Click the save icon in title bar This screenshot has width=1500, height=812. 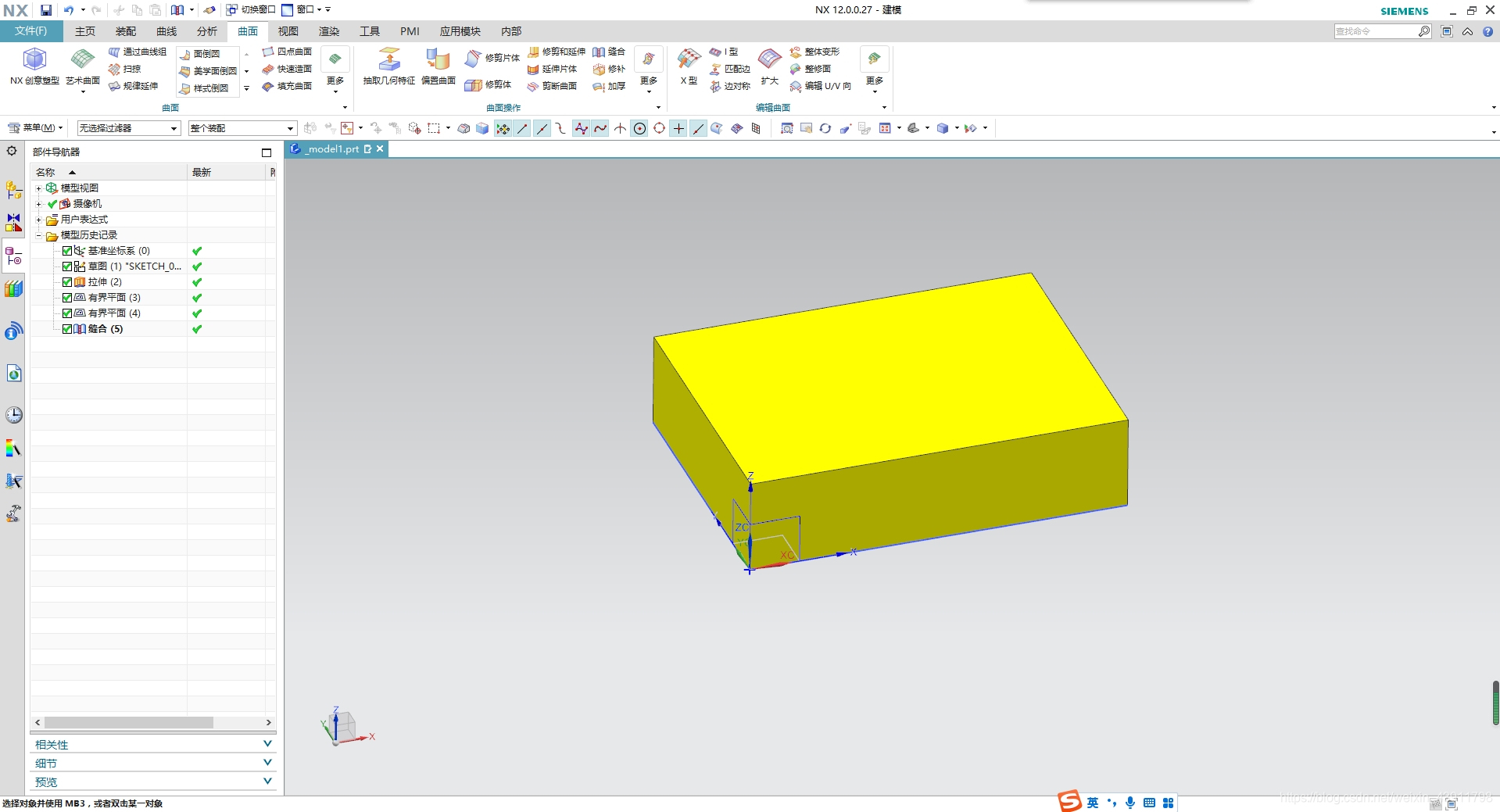(46, 10)
